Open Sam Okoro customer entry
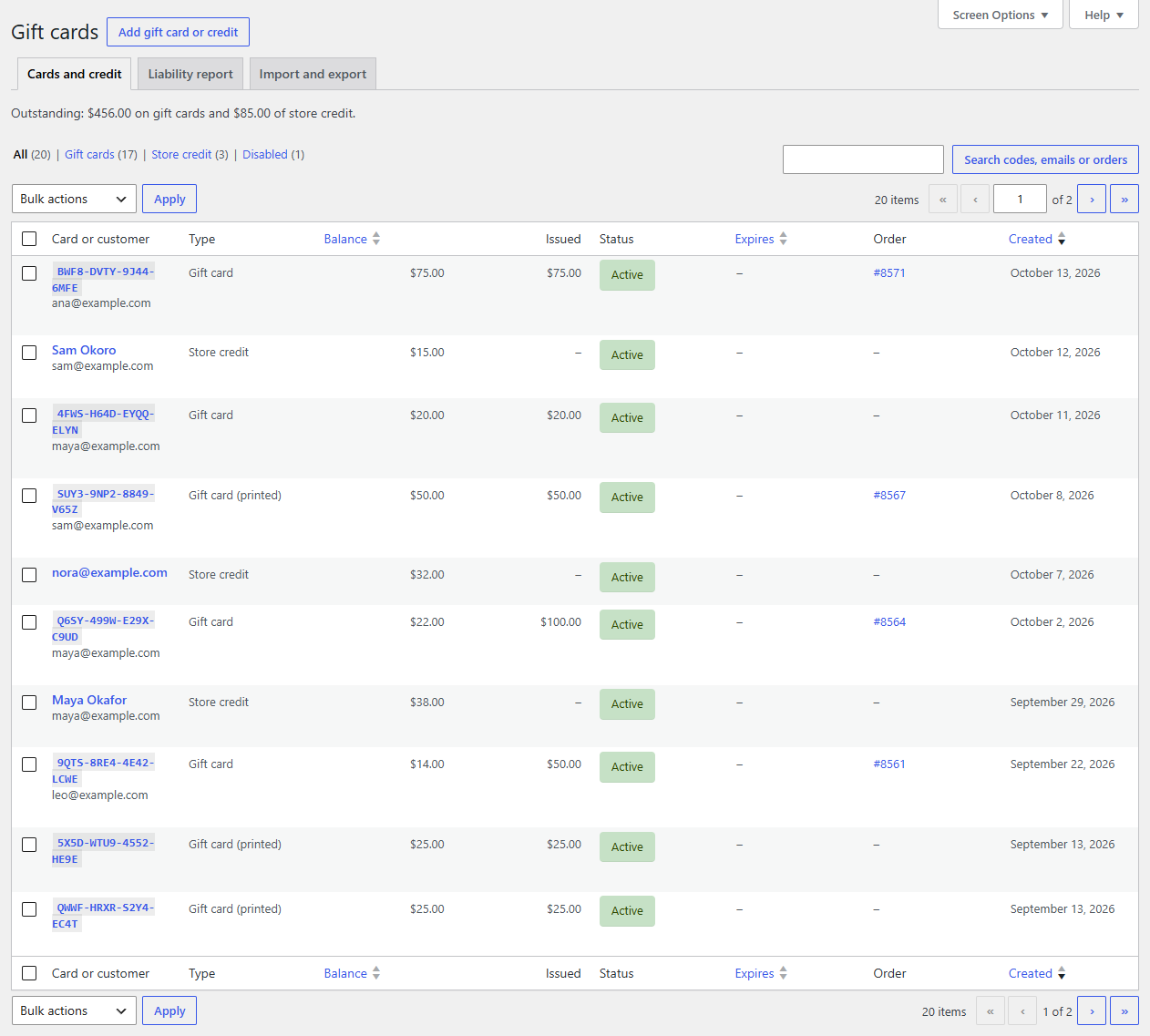1150x1036 pixels. coord(84,350)
